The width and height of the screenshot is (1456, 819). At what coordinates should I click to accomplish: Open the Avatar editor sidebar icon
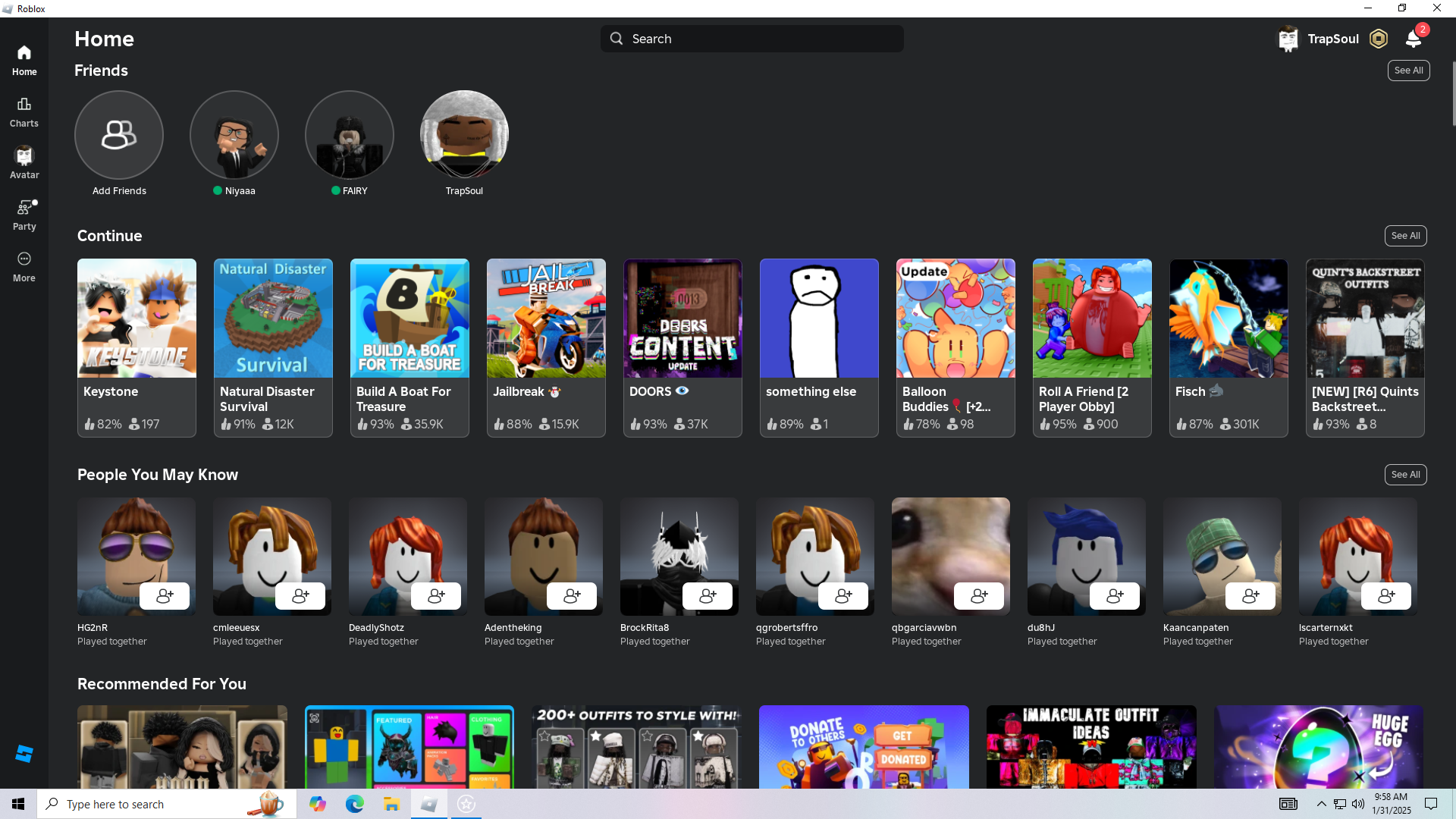tap(24, 163)
